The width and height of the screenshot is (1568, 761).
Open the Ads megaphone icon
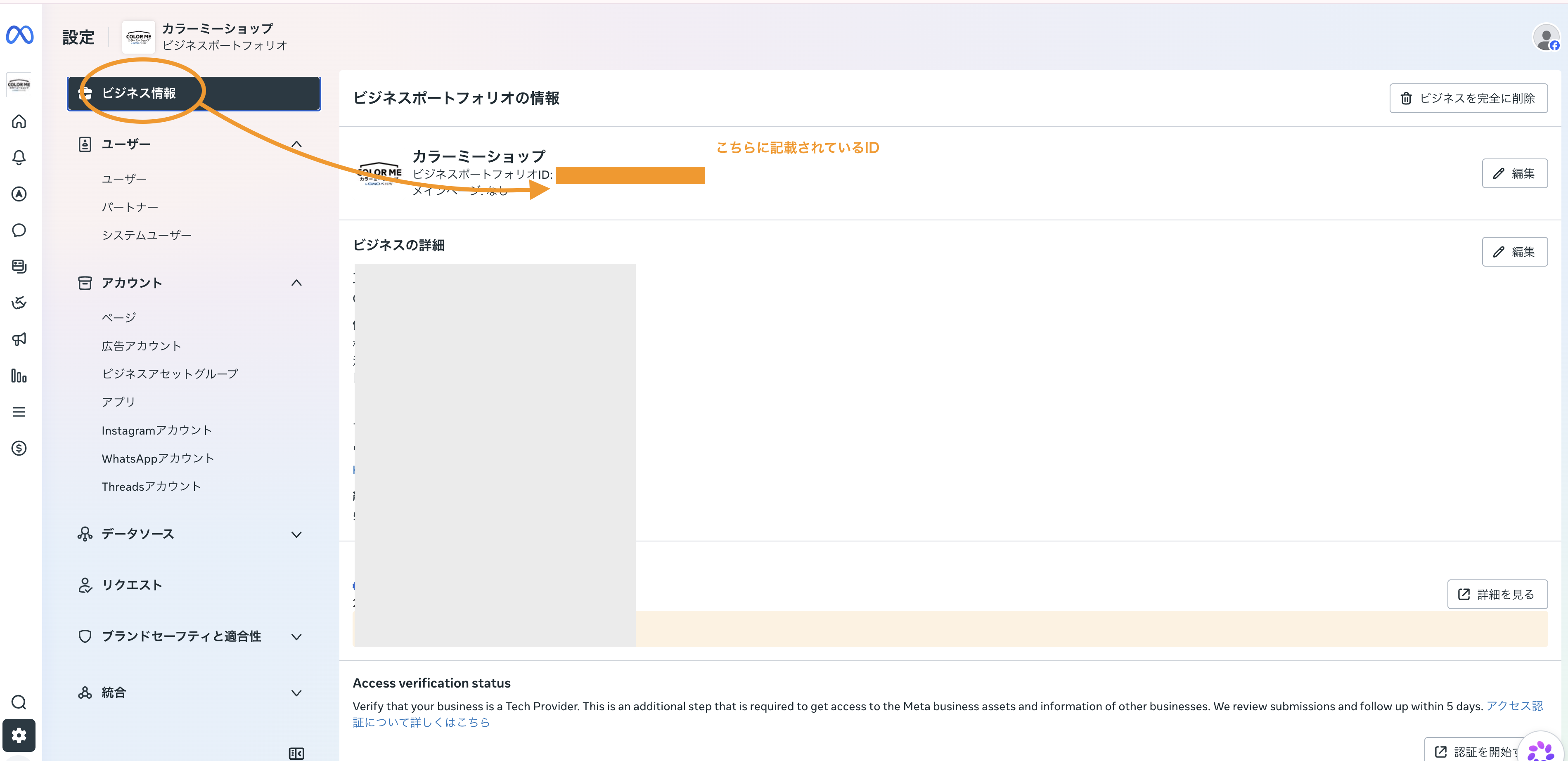(19, 339)
